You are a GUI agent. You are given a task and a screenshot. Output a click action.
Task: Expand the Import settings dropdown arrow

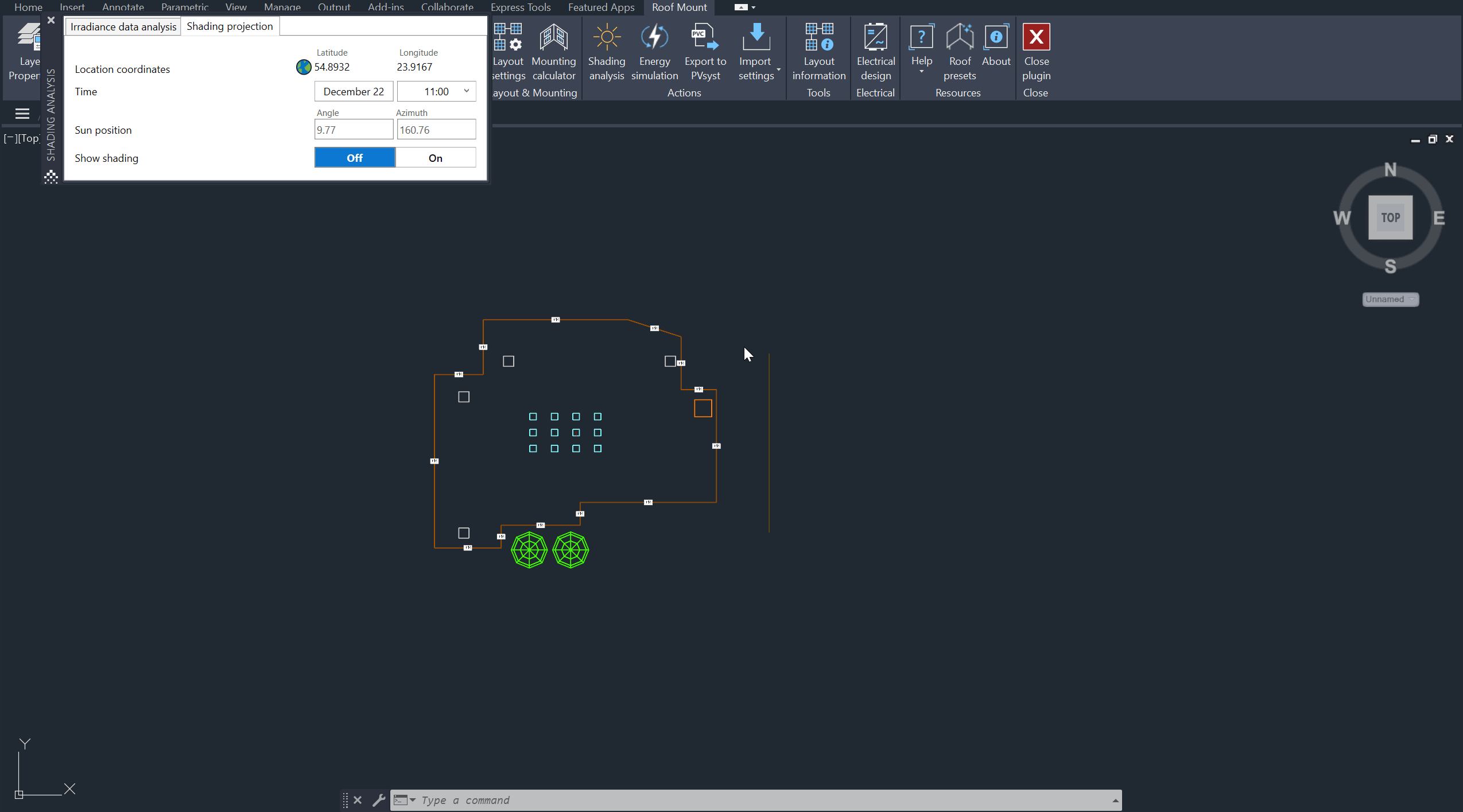[x=778, y=70]
